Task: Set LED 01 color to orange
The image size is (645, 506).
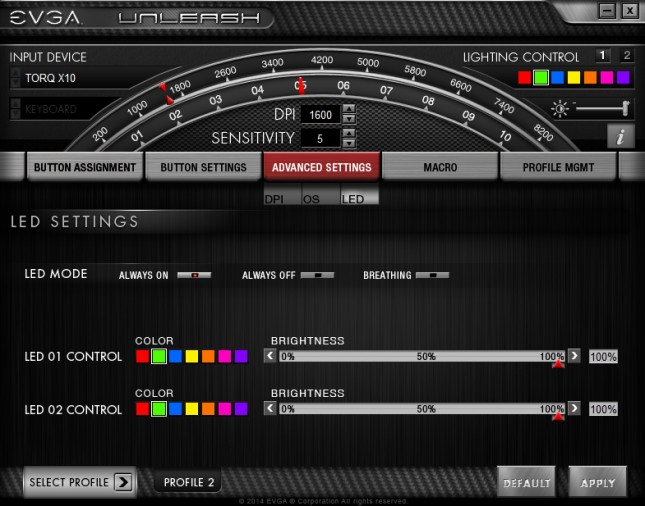Action: point(208,356)
